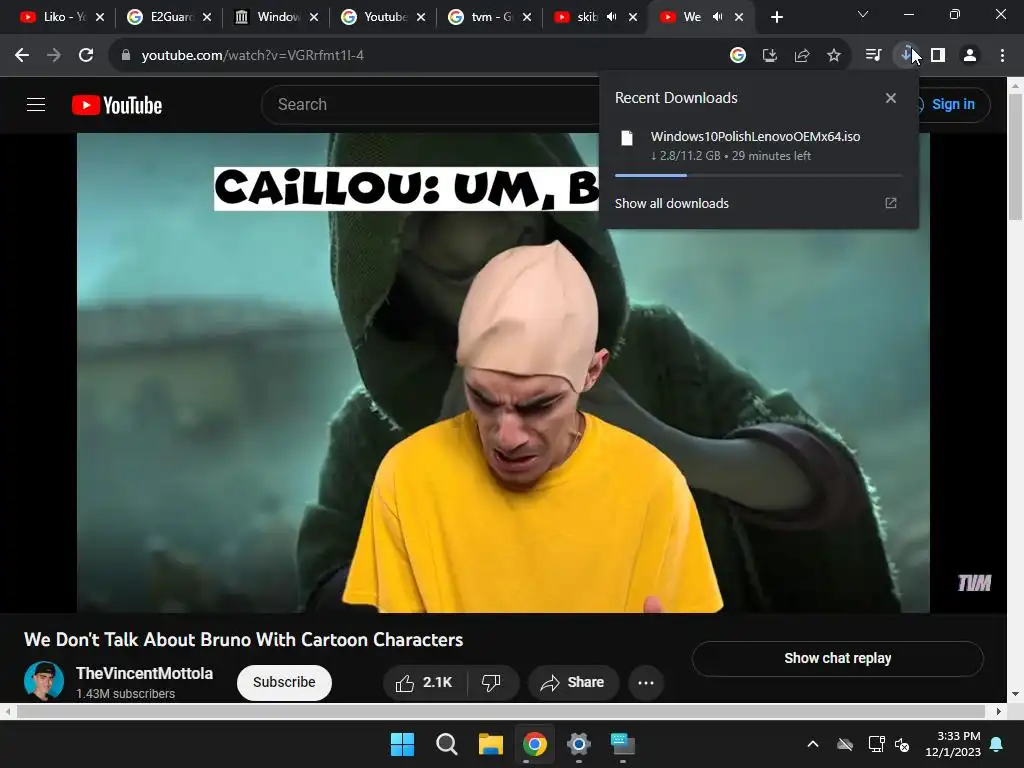This screenshot has width=1024, height=768.
Task: Open the Windows Start menu
Action: pos(402,744)
